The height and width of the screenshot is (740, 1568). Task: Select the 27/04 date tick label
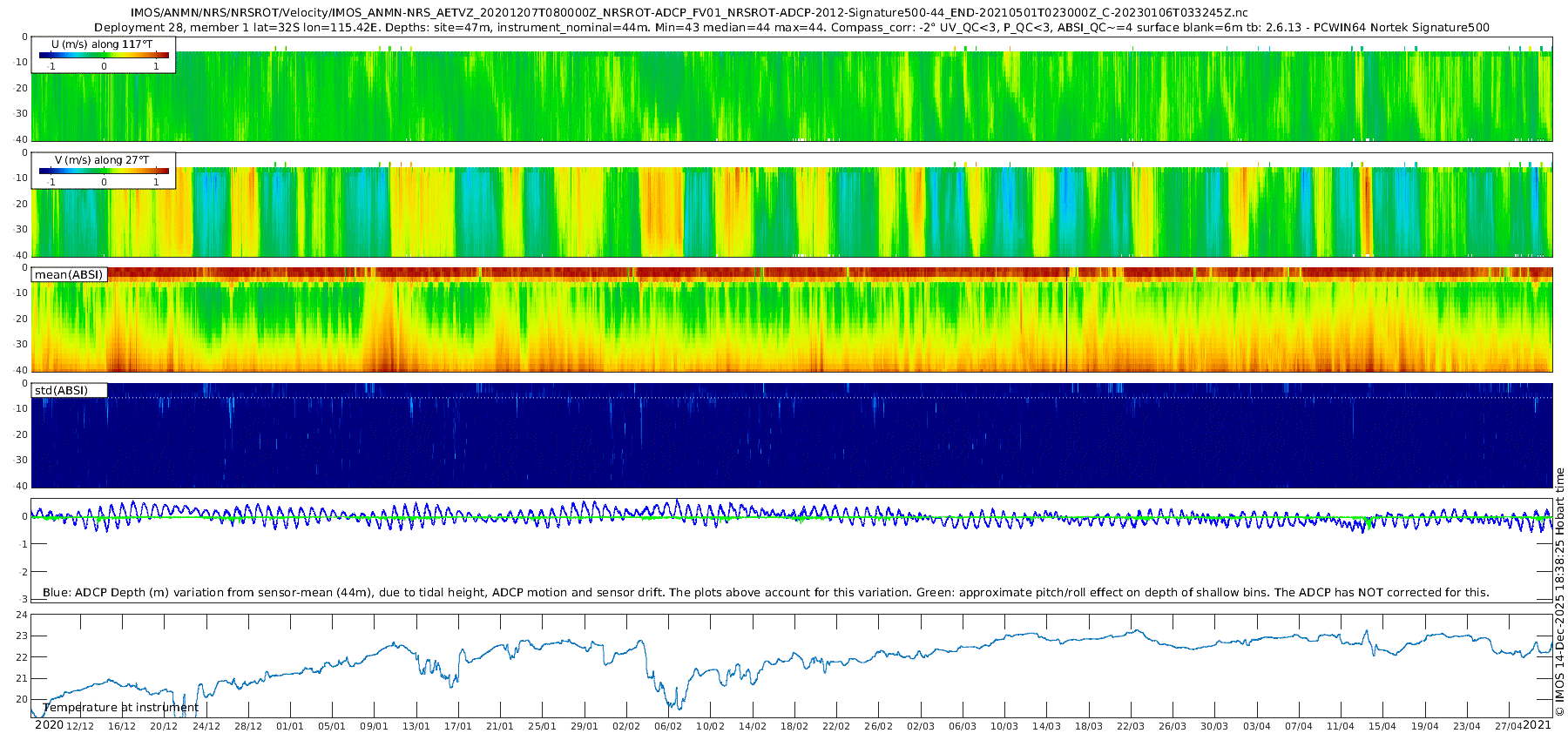[1509, 726]
